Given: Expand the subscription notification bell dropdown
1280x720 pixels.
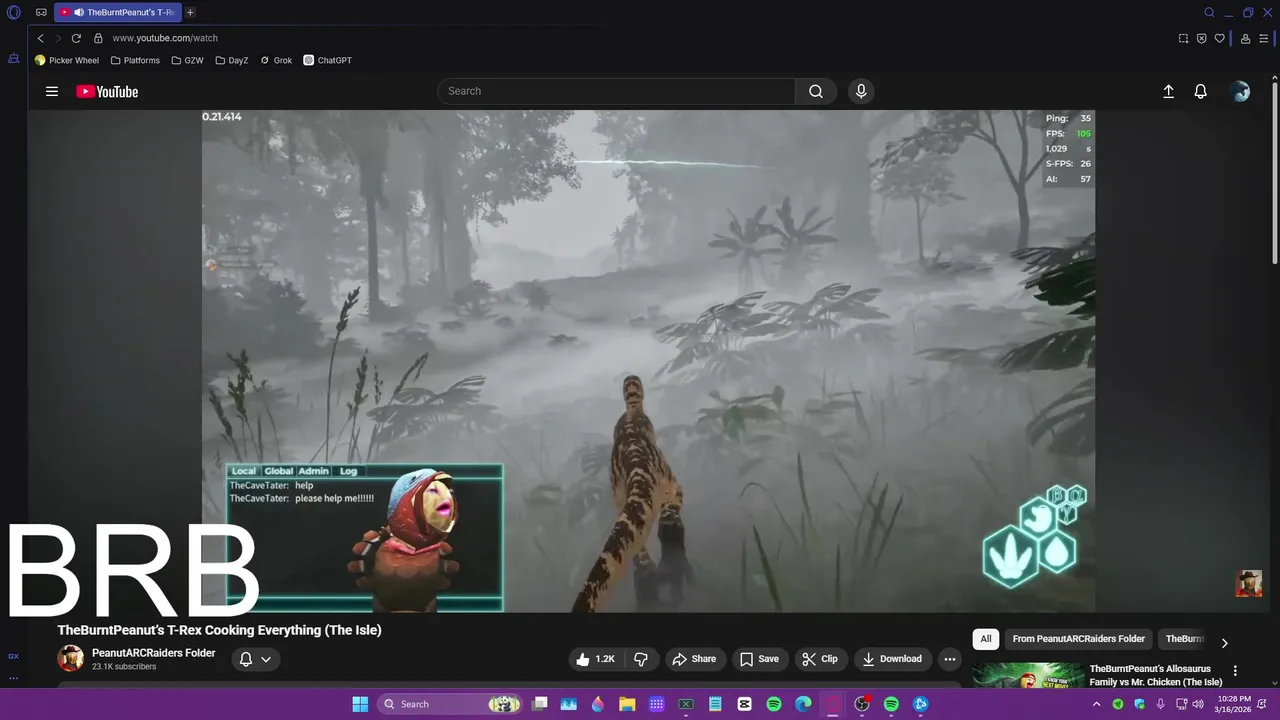Looking at the screenshot, I should pos(256,659).
